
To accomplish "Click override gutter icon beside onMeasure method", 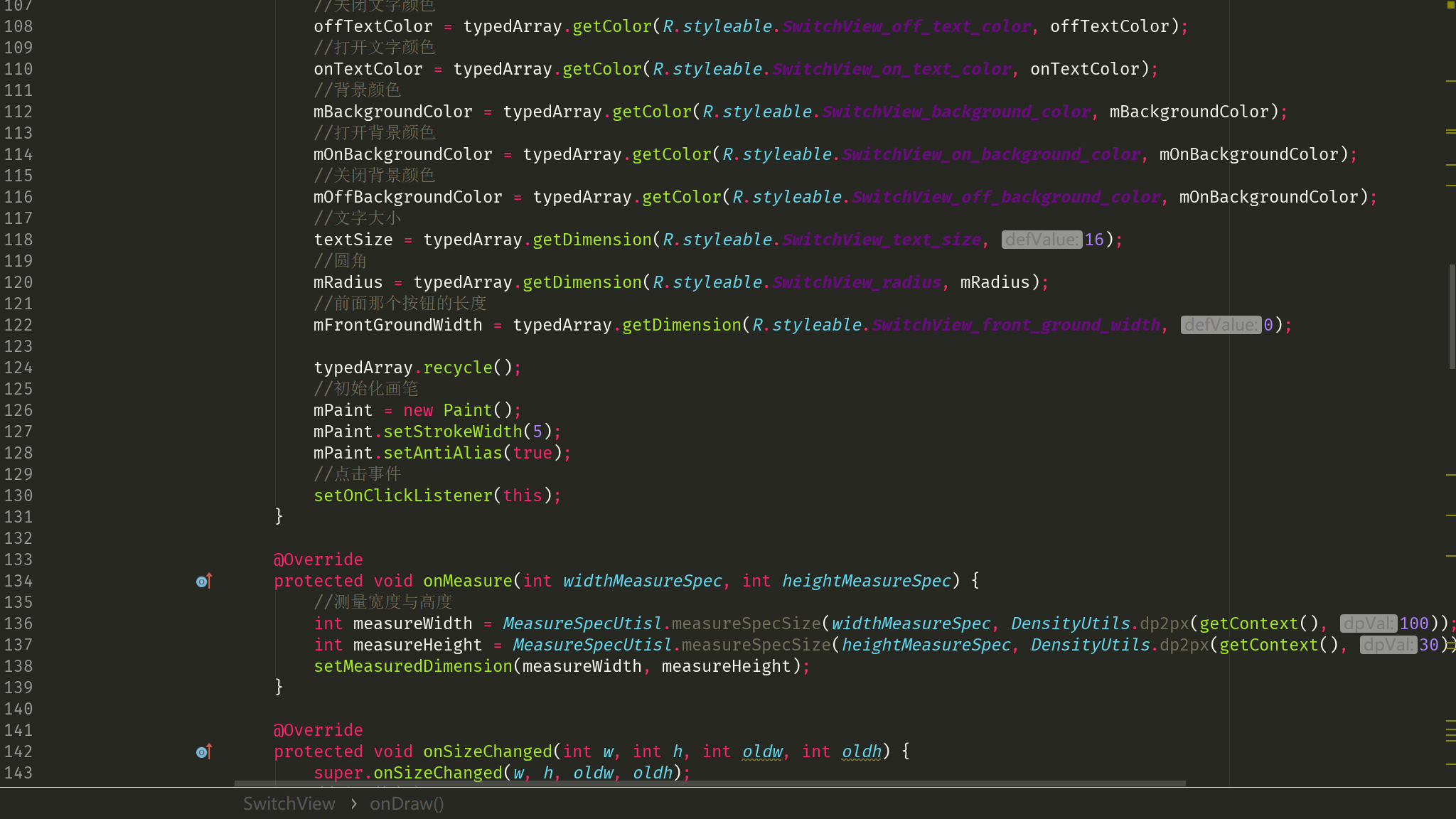I will 203,582.
